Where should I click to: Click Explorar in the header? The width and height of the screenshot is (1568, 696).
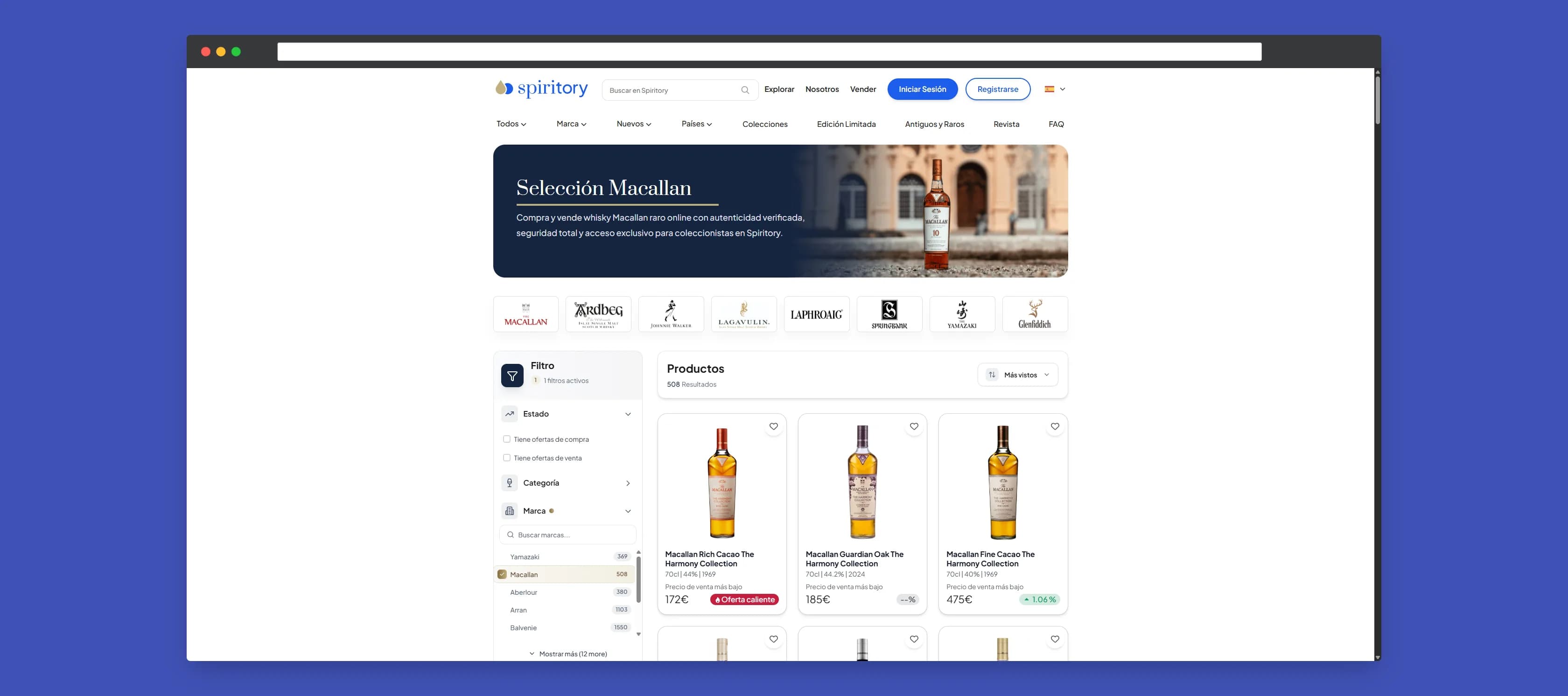click(x=779, y=89)
